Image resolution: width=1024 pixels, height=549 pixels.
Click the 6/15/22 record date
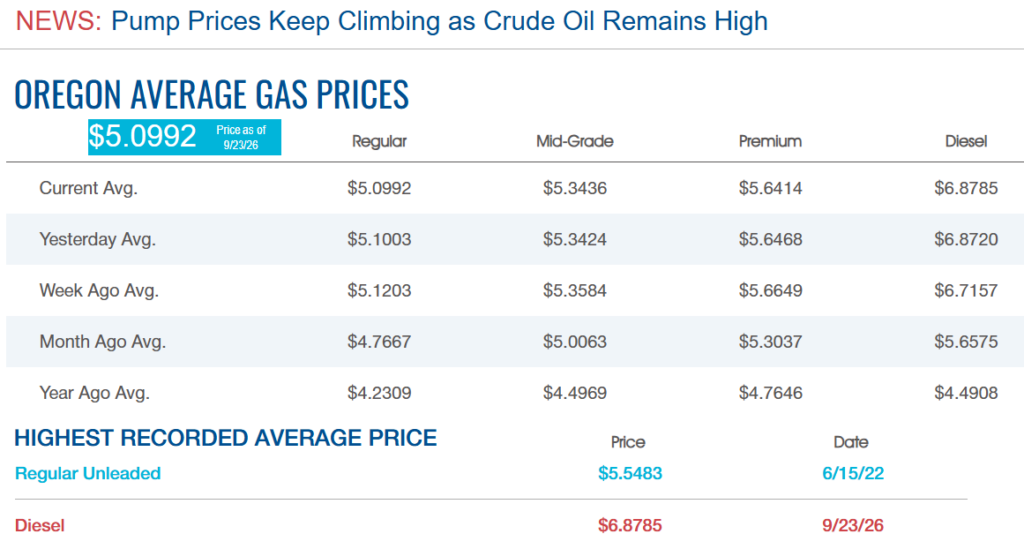[852, 473]
